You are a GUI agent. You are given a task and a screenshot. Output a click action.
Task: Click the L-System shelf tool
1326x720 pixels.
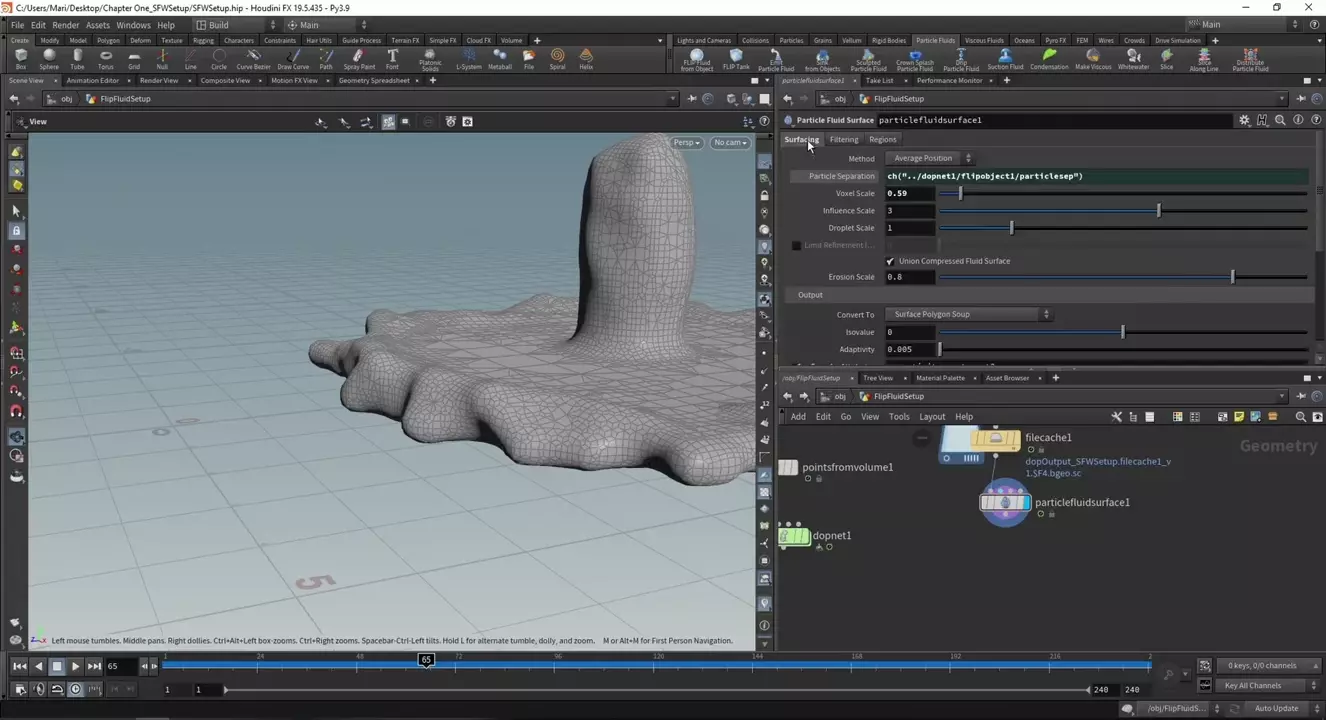(468, 59)
